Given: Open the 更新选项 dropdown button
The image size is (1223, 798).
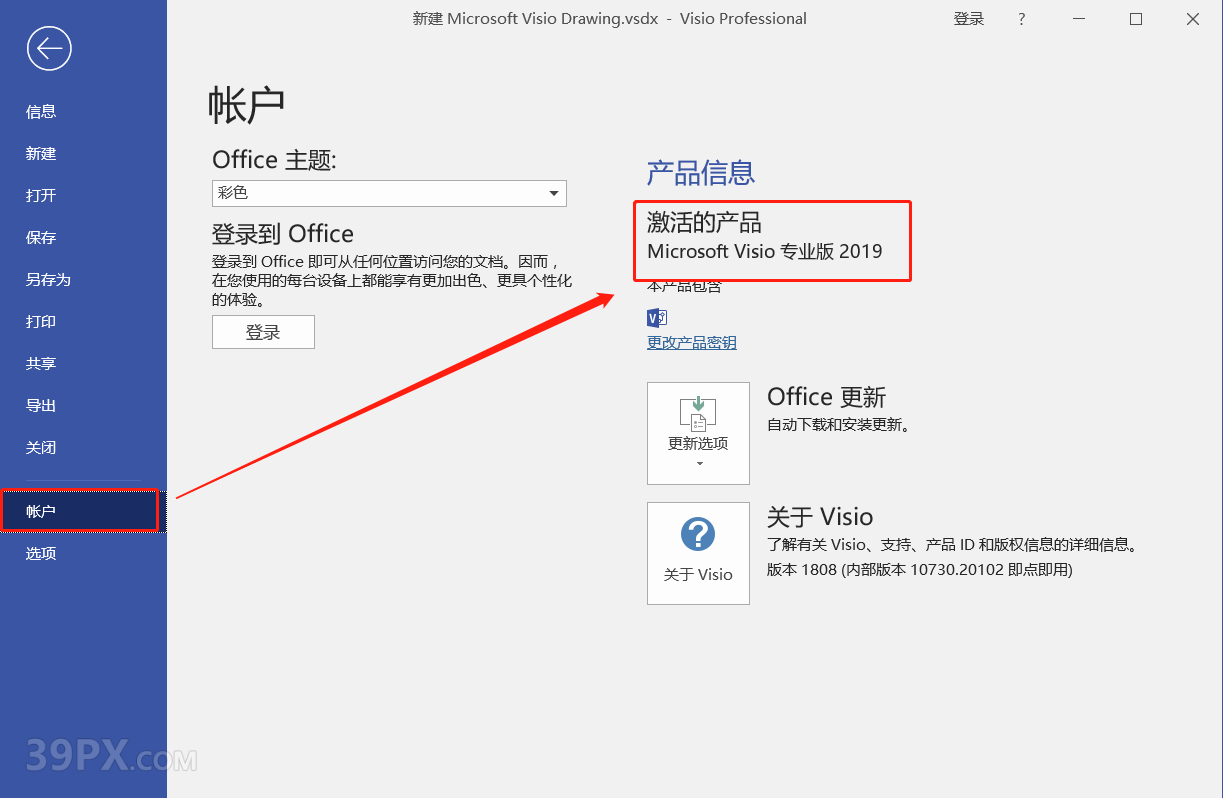Looking at the screenshot, I should pos(698,433).
